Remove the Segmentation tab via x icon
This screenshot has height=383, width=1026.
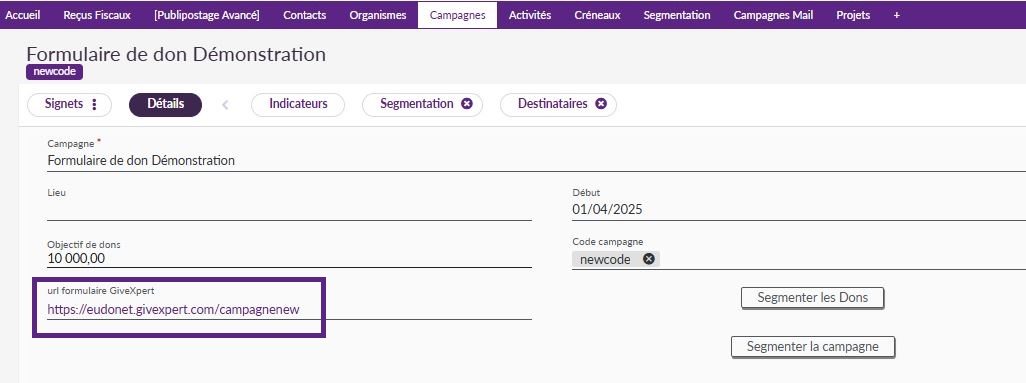tap(467, 104)
